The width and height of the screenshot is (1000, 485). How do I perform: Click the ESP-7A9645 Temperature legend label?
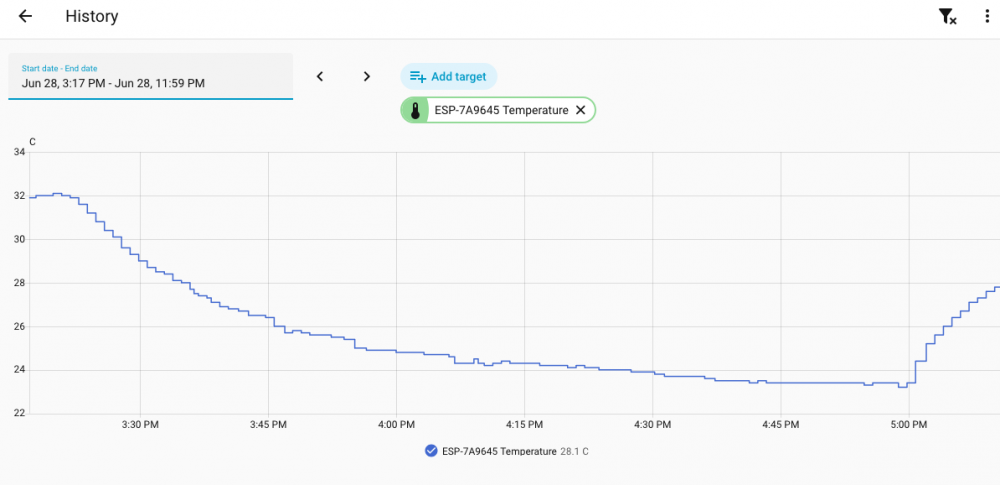click(499, 451)
